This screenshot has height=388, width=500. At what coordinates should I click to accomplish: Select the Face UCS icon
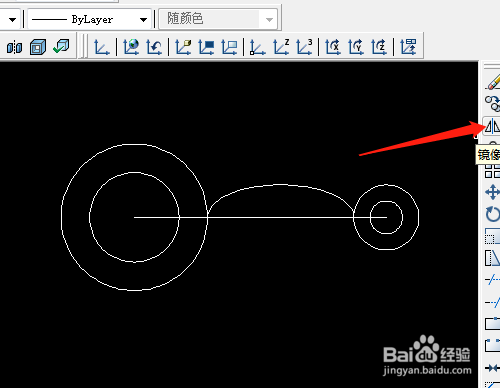coord(183,47)
